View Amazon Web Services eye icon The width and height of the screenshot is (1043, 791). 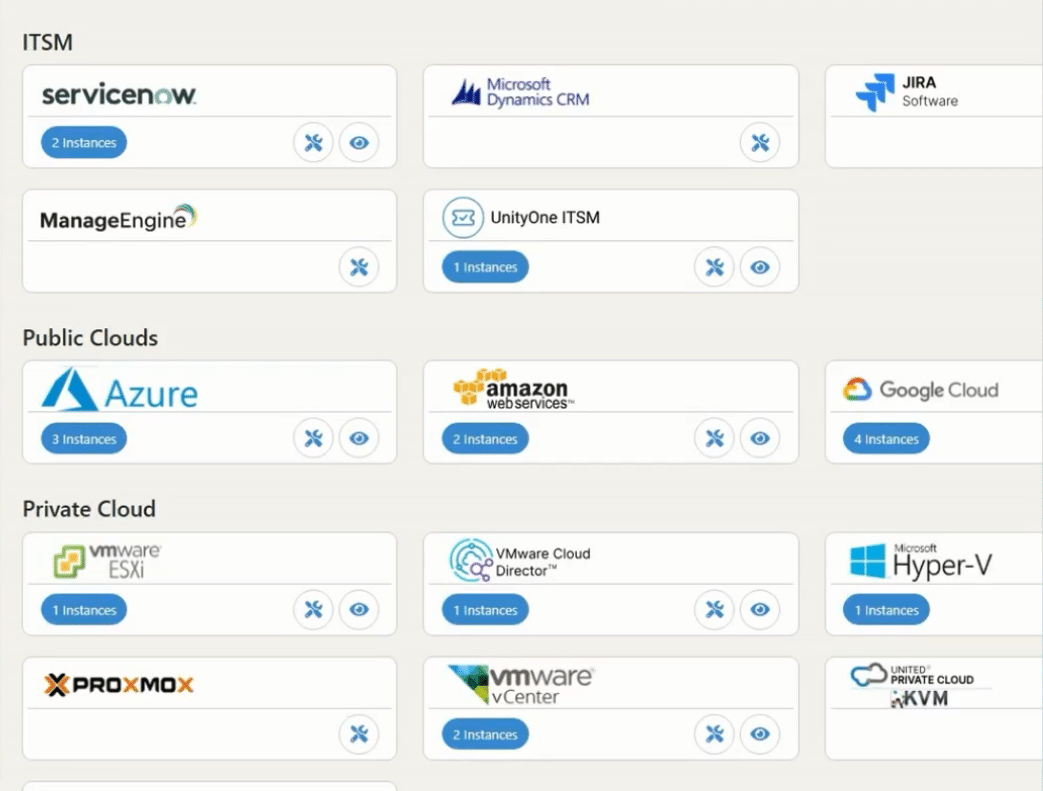[x=760, y=438]
